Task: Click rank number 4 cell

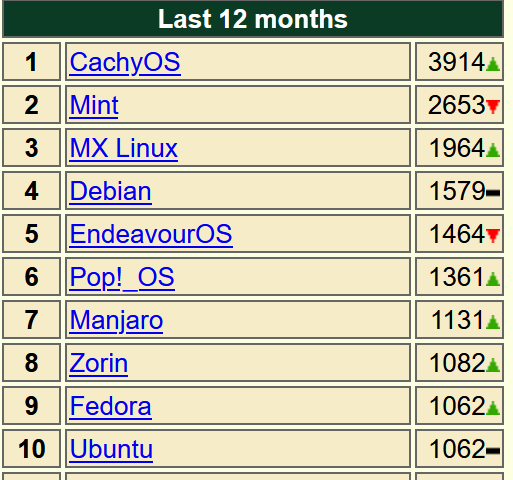Action: pos(31,191)
